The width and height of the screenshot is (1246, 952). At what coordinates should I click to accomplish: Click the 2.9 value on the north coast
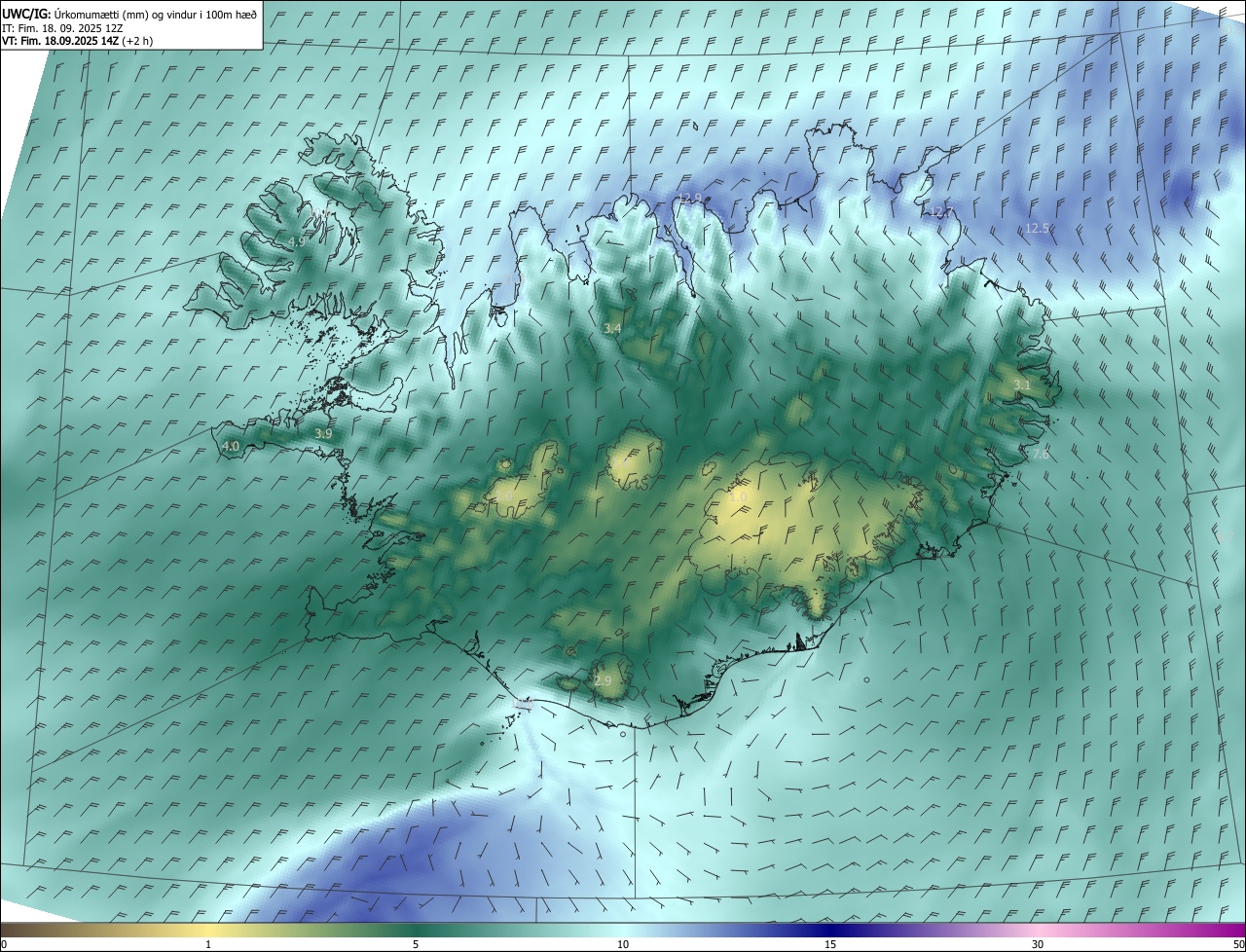click(691, 199)
